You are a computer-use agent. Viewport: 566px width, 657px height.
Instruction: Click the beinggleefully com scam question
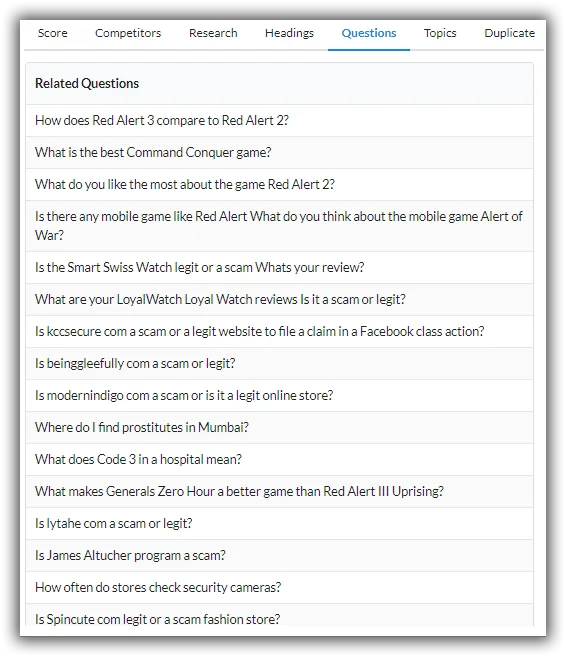pyautogui.click(x=279, y=363)
